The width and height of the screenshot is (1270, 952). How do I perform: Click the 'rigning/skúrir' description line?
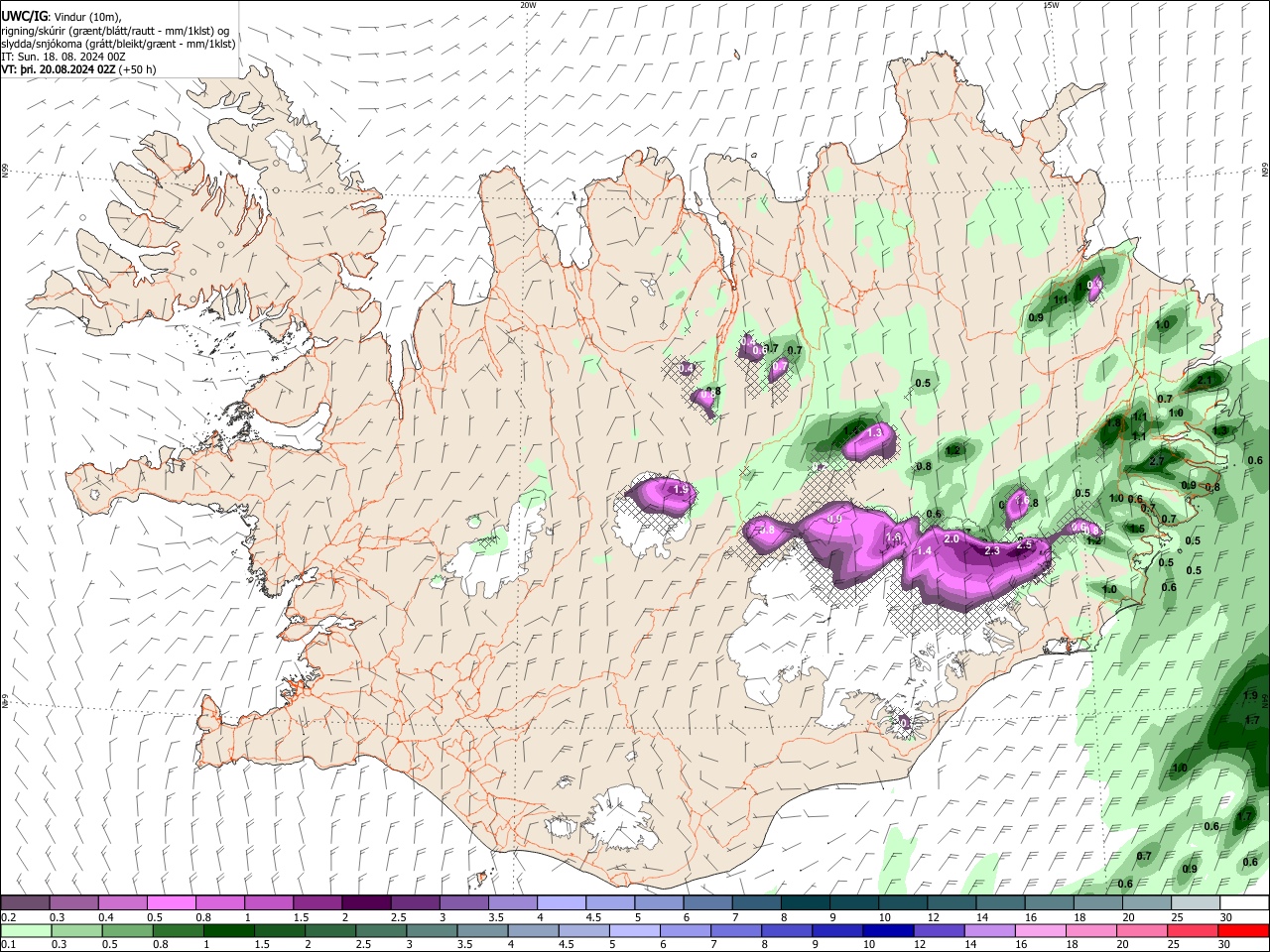coord(115,31)
